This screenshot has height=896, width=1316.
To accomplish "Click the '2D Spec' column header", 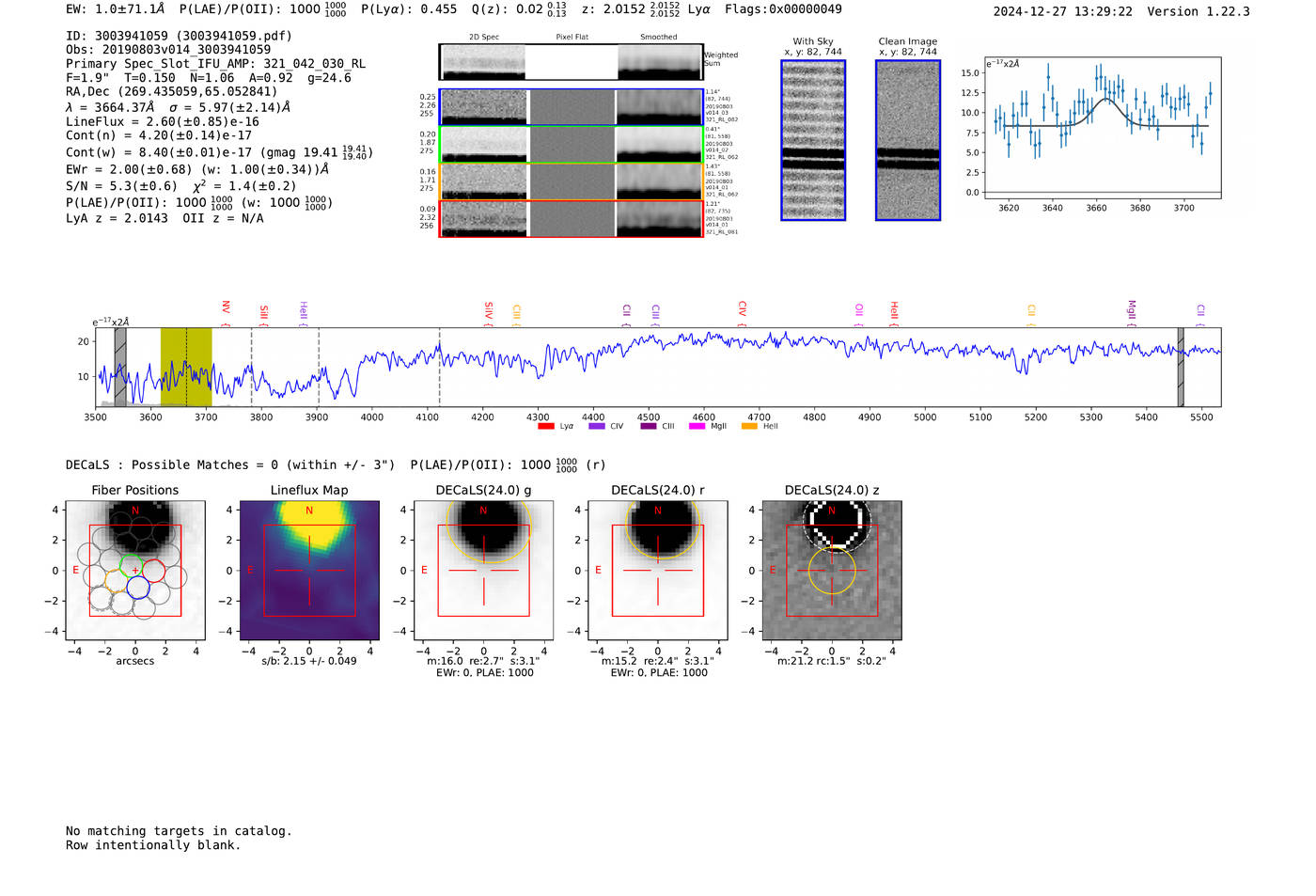I will pyautogui.click(x=484, y=37).
